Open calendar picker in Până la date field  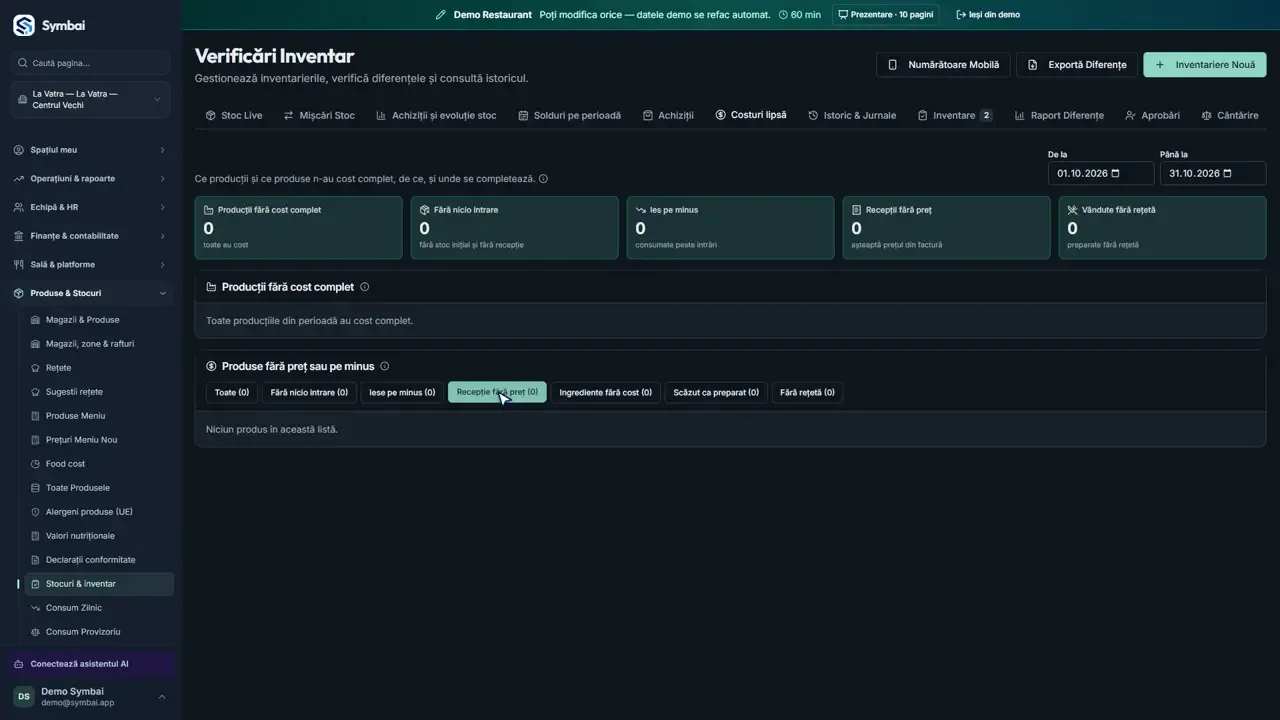[1228, 173]
